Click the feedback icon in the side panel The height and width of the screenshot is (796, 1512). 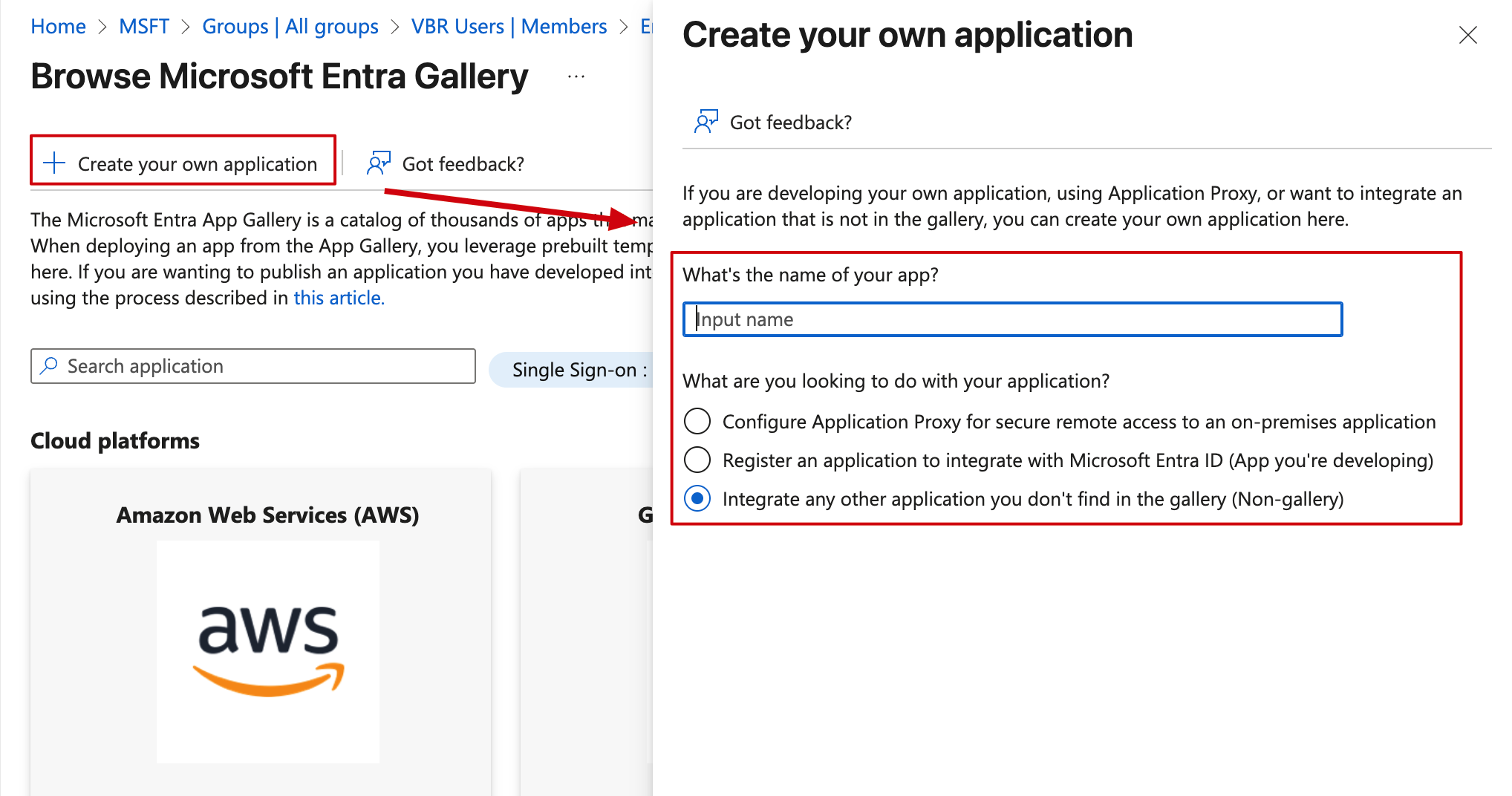point(706,122)
